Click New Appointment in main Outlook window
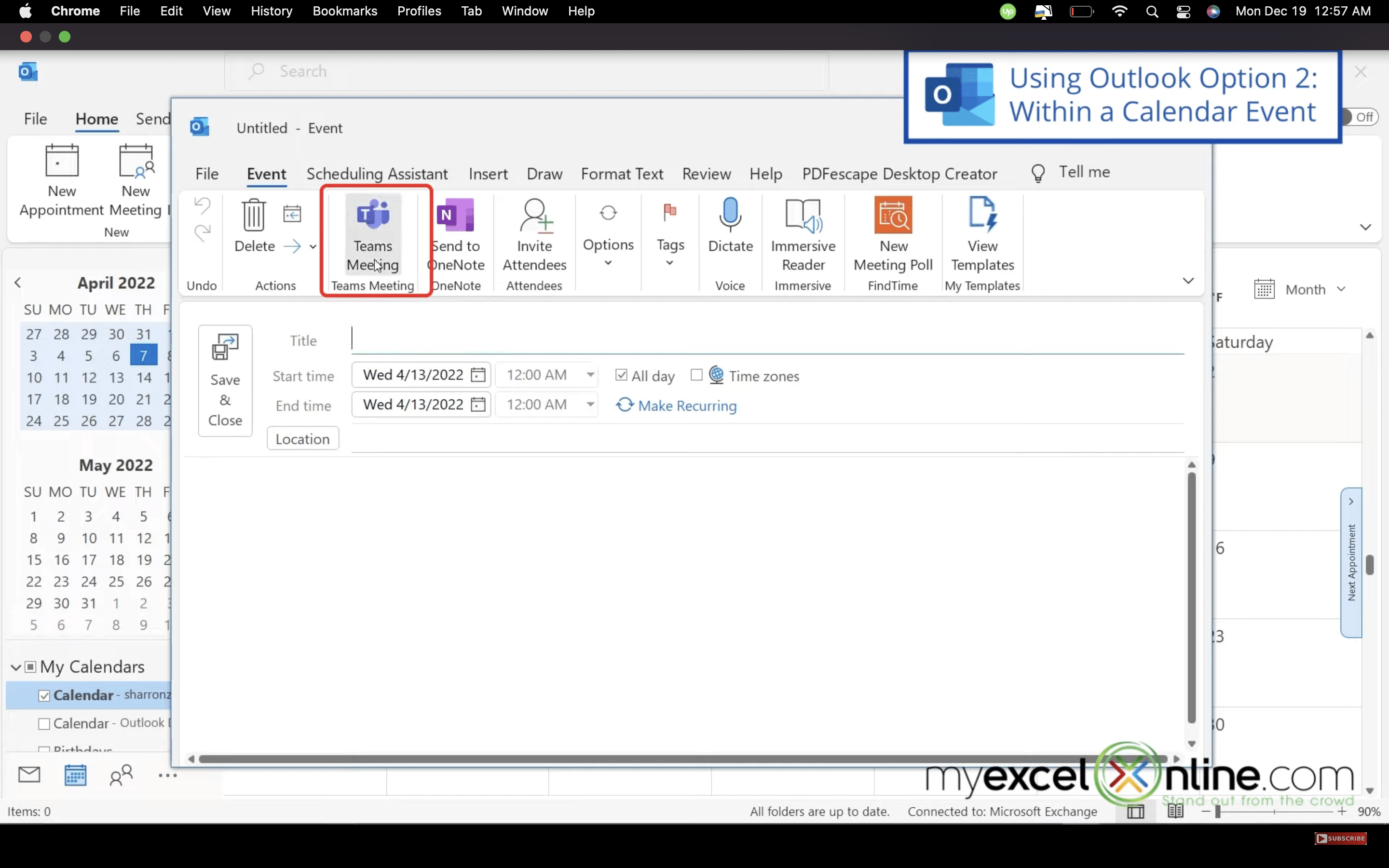The height and width of the screenshot is (868, 1389). (61, 180)
